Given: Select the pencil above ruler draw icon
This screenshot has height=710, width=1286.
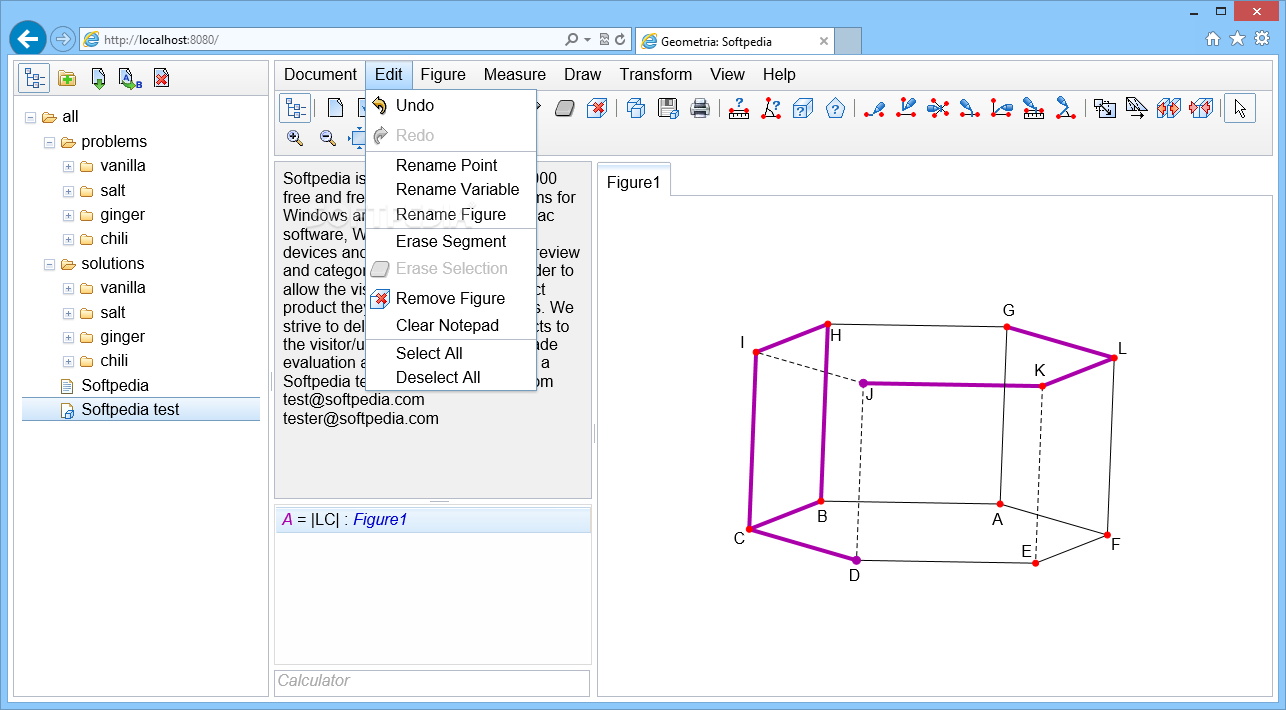Looking at the screenshot, I should (1034, 108).
